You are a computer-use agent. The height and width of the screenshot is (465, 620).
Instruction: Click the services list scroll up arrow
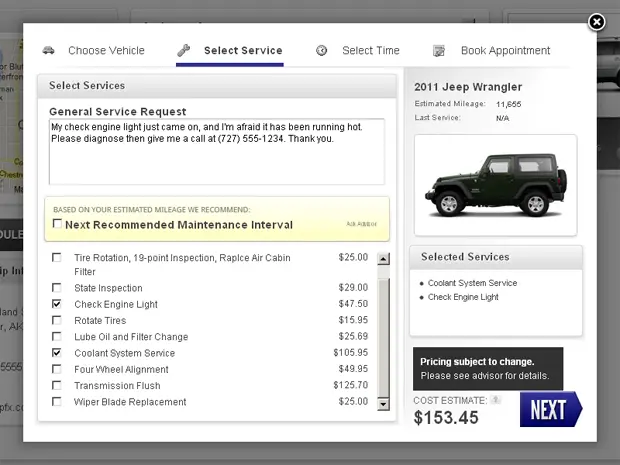[383, 259]
